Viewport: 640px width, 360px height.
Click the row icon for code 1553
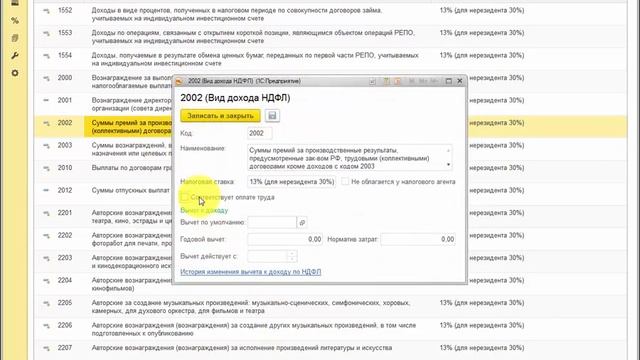tap(47, 33)
